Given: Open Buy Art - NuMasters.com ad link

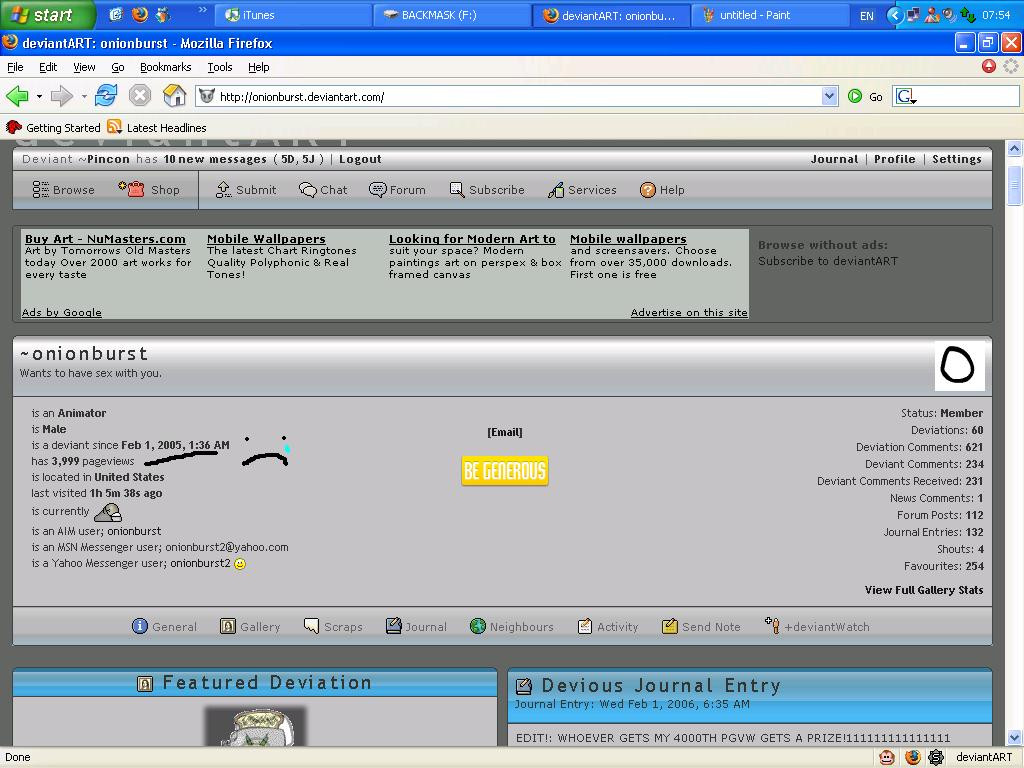Looking at the screenshot, I should pos(105,239).
